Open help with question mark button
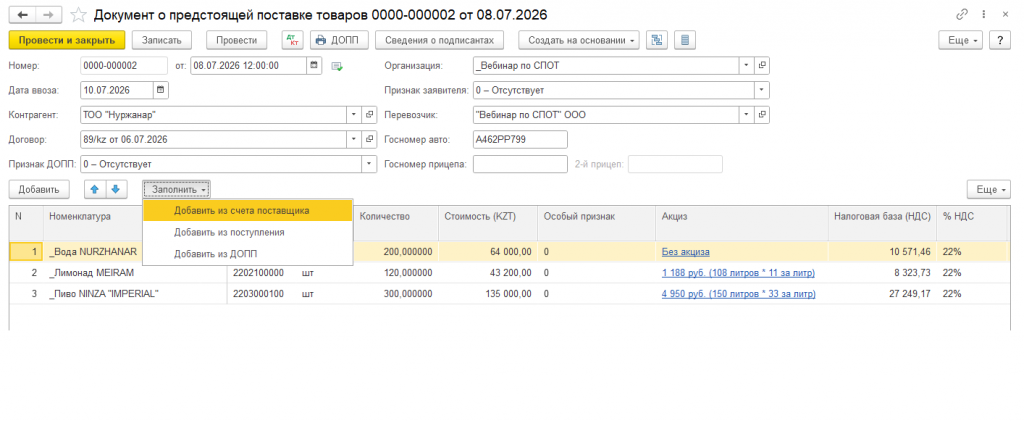The width and height of the screenshot is (1024, 421). click(x=1000, y=40)
